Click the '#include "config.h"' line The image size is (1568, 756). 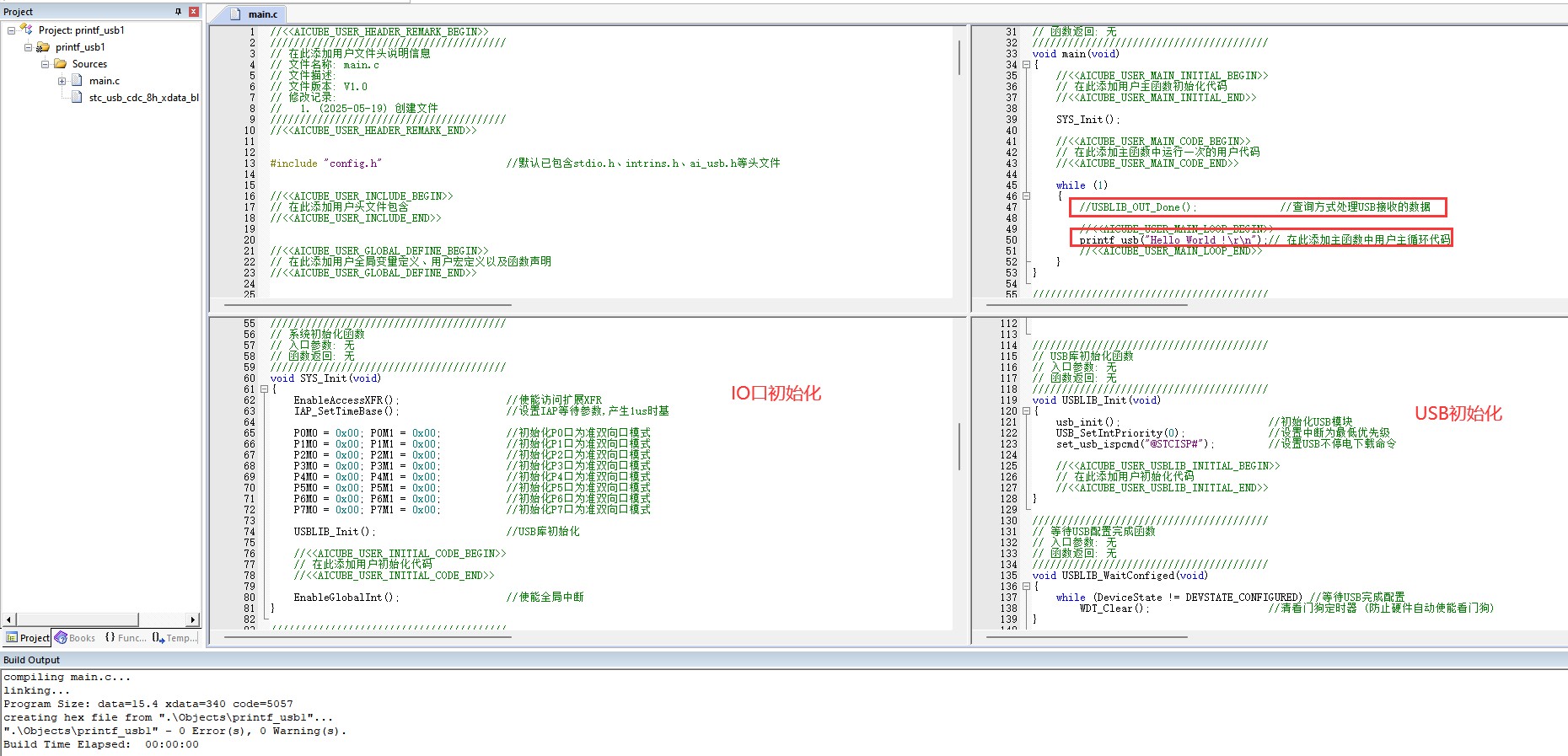(x=326, y=164)
